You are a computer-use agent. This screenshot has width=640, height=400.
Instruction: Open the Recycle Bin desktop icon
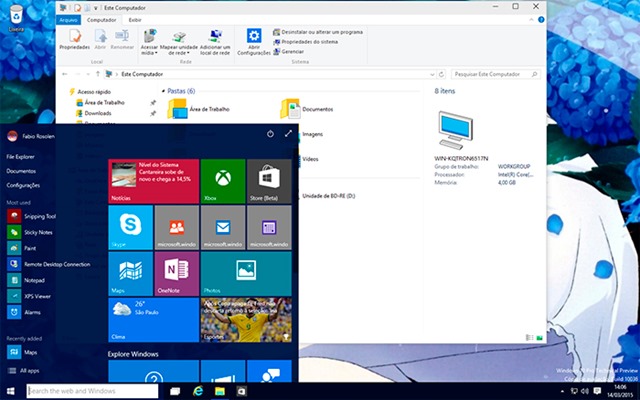tap(16, 18)
